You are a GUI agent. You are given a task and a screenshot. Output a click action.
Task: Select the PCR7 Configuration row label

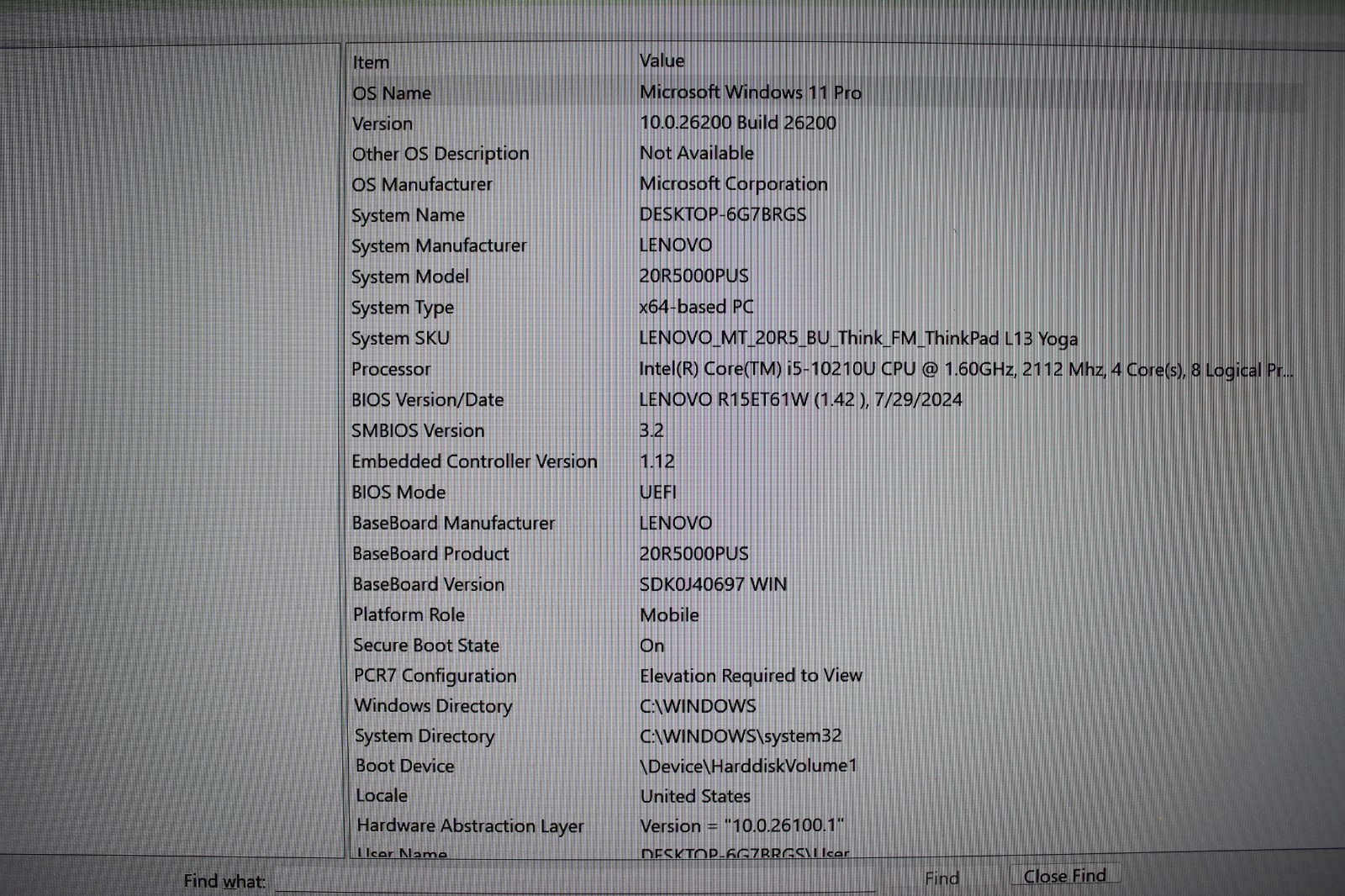(435, 676)
